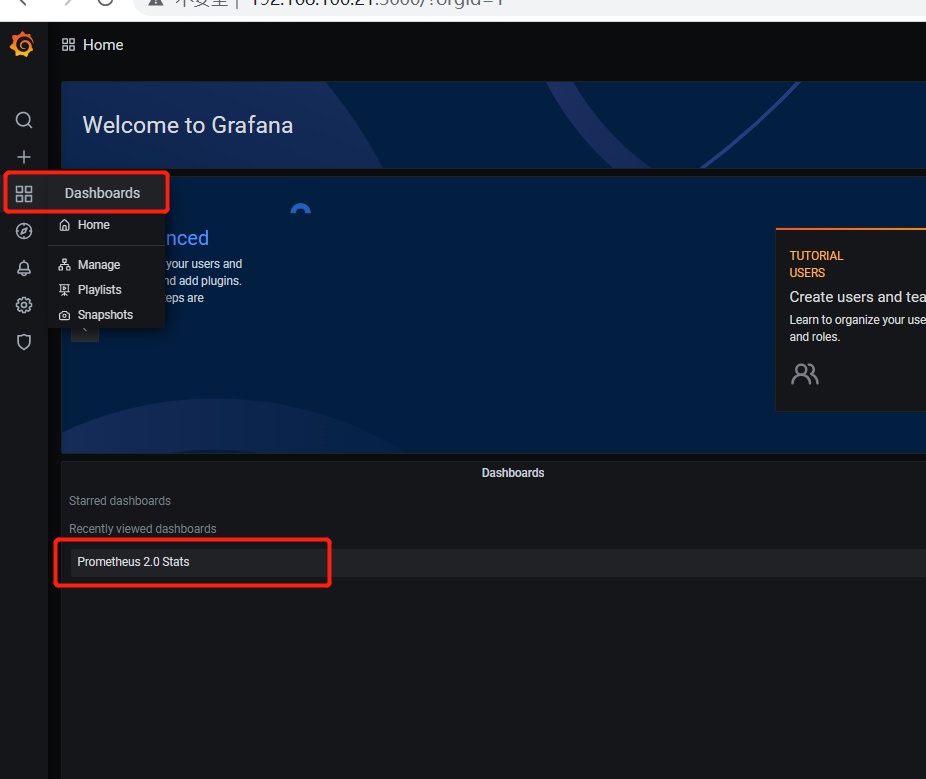The height and width of the screenshot is (779, 926).
Task: Click the Welcome to Grafana heading
Action: [x=188, y=125]
